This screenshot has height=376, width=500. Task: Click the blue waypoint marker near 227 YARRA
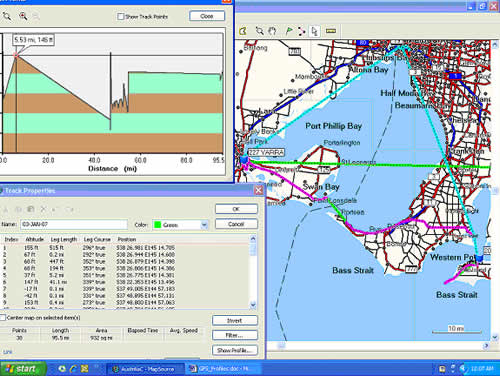[x=244, y=160]
